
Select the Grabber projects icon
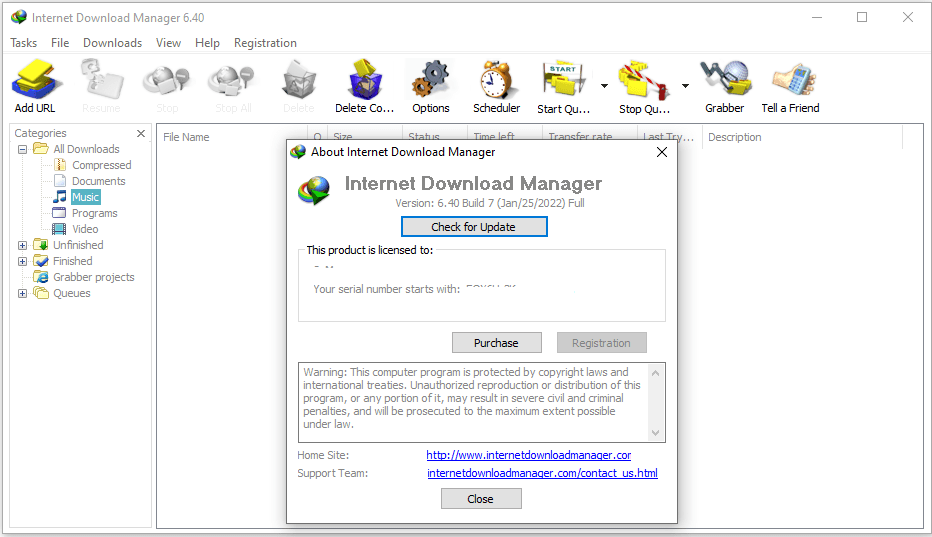pyautogui.click(x=41, y=277)
